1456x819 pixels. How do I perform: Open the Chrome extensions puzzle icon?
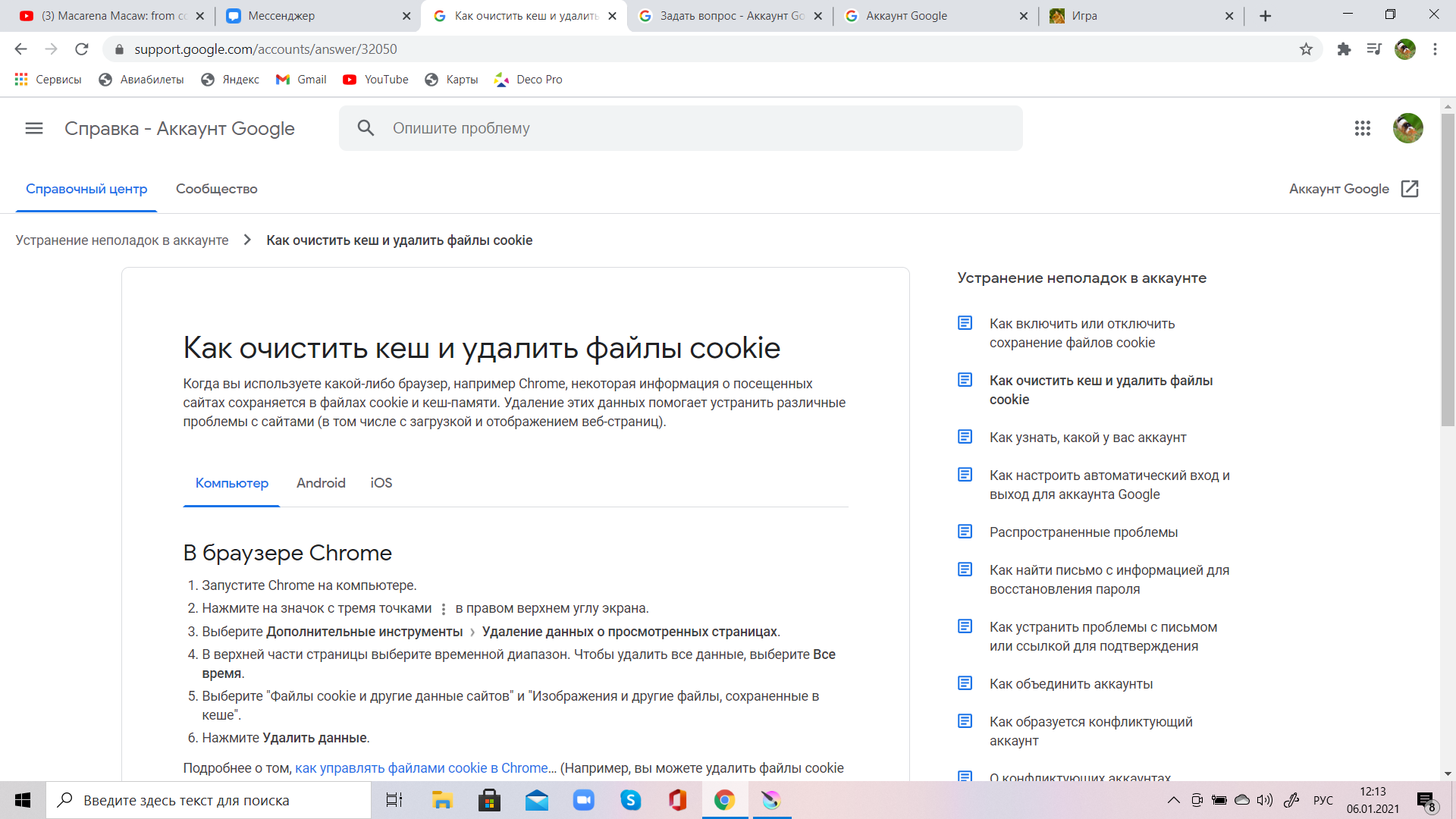(x=1344, y=49)
